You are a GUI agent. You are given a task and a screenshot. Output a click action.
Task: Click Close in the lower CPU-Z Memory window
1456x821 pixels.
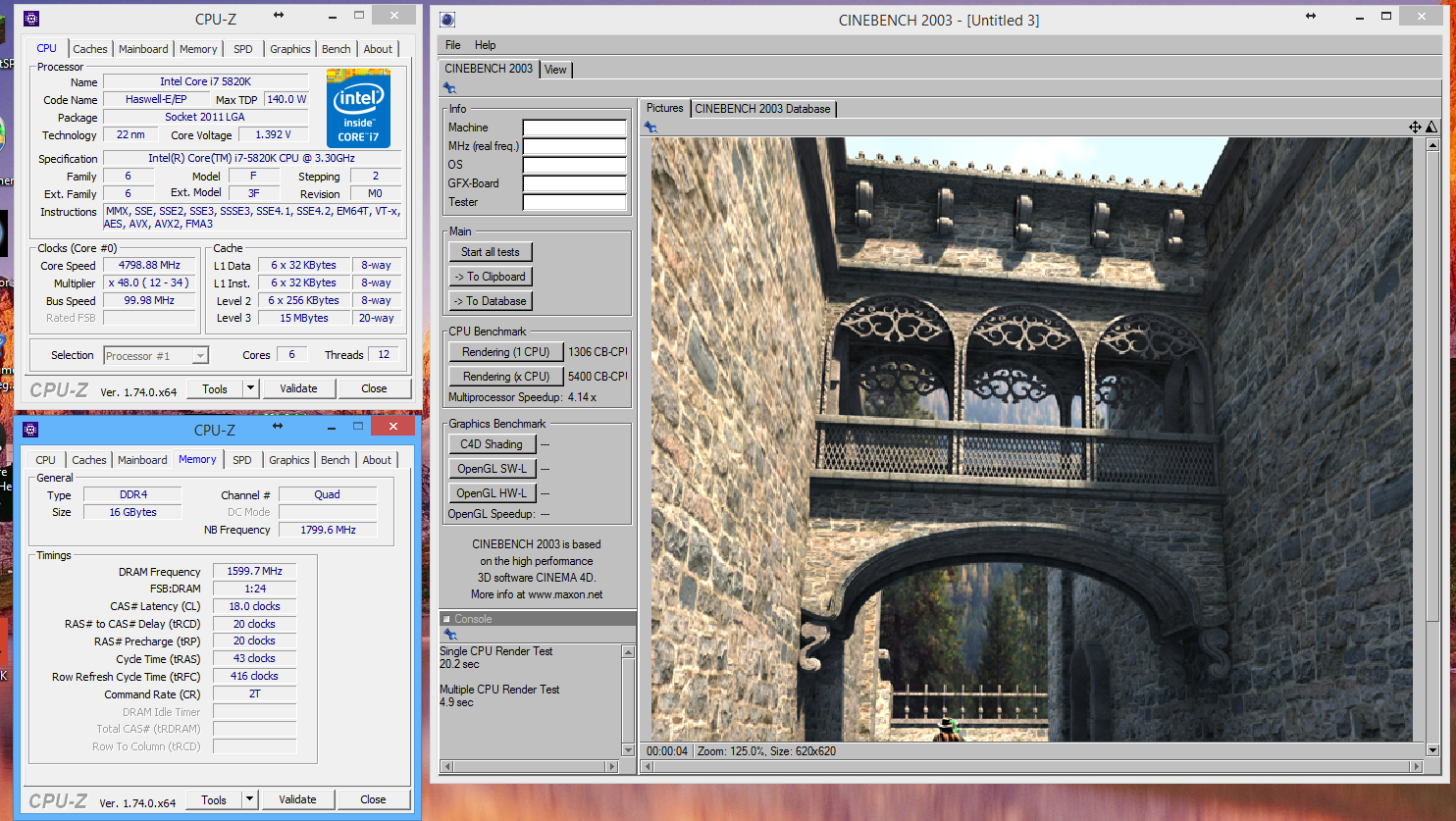[x=373, y=799]
